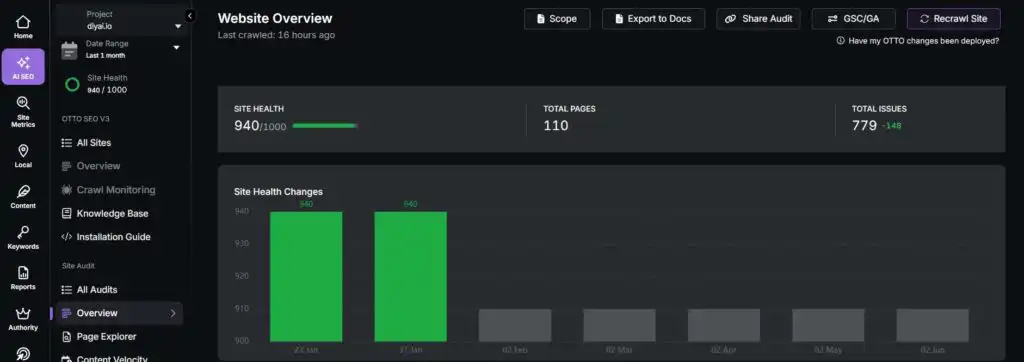Image resolution: width=1024 pixels, height=362 pixels.
Task: Click the GSC/GA button
Action: (854, 19)
